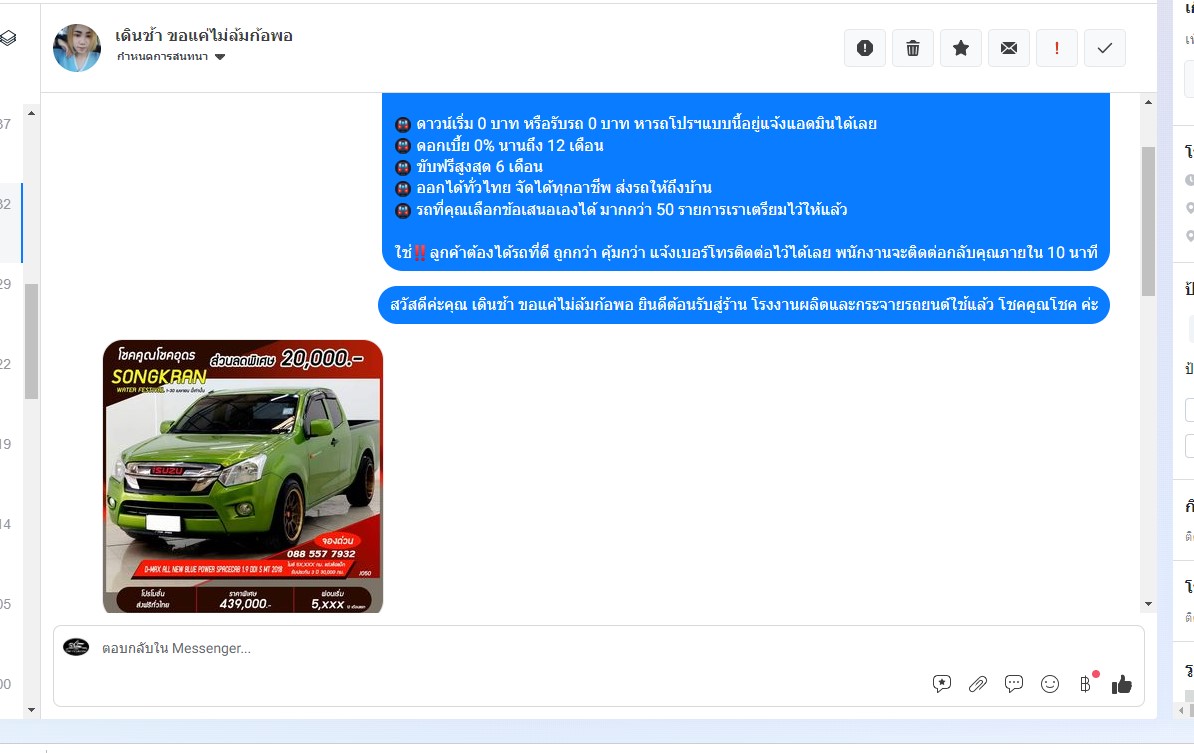Image resolution: width=1194 pixels, height=753 pixels.
Task: Star this conversation
Action: (961, 48)
